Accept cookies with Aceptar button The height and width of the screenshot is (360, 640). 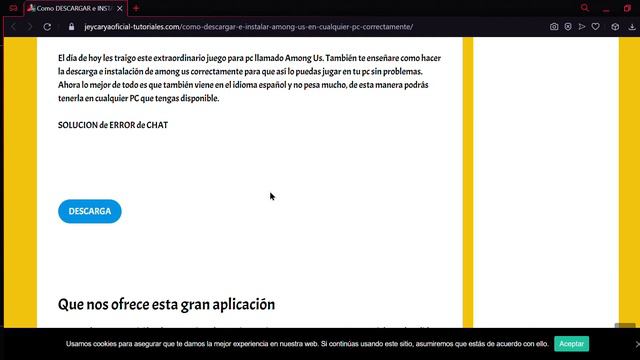(571, 344)
